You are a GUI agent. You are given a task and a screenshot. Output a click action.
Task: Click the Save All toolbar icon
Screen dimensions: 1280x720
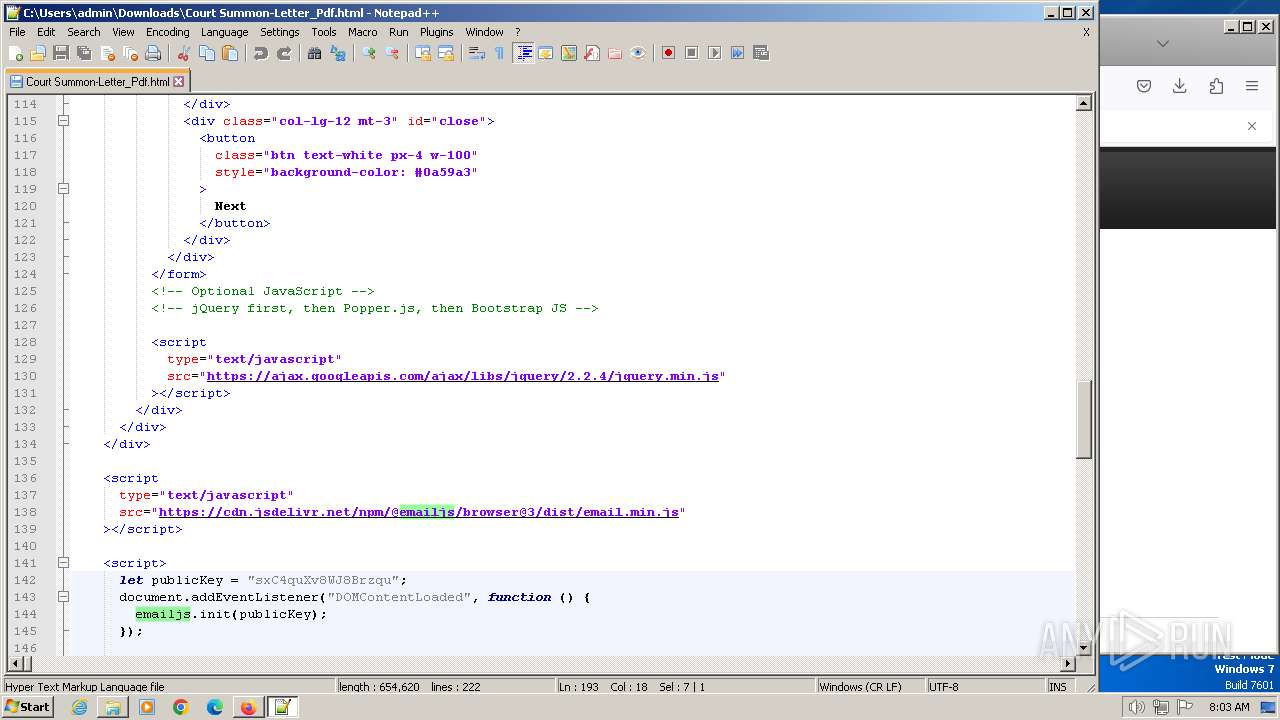[x=84, y=53]
